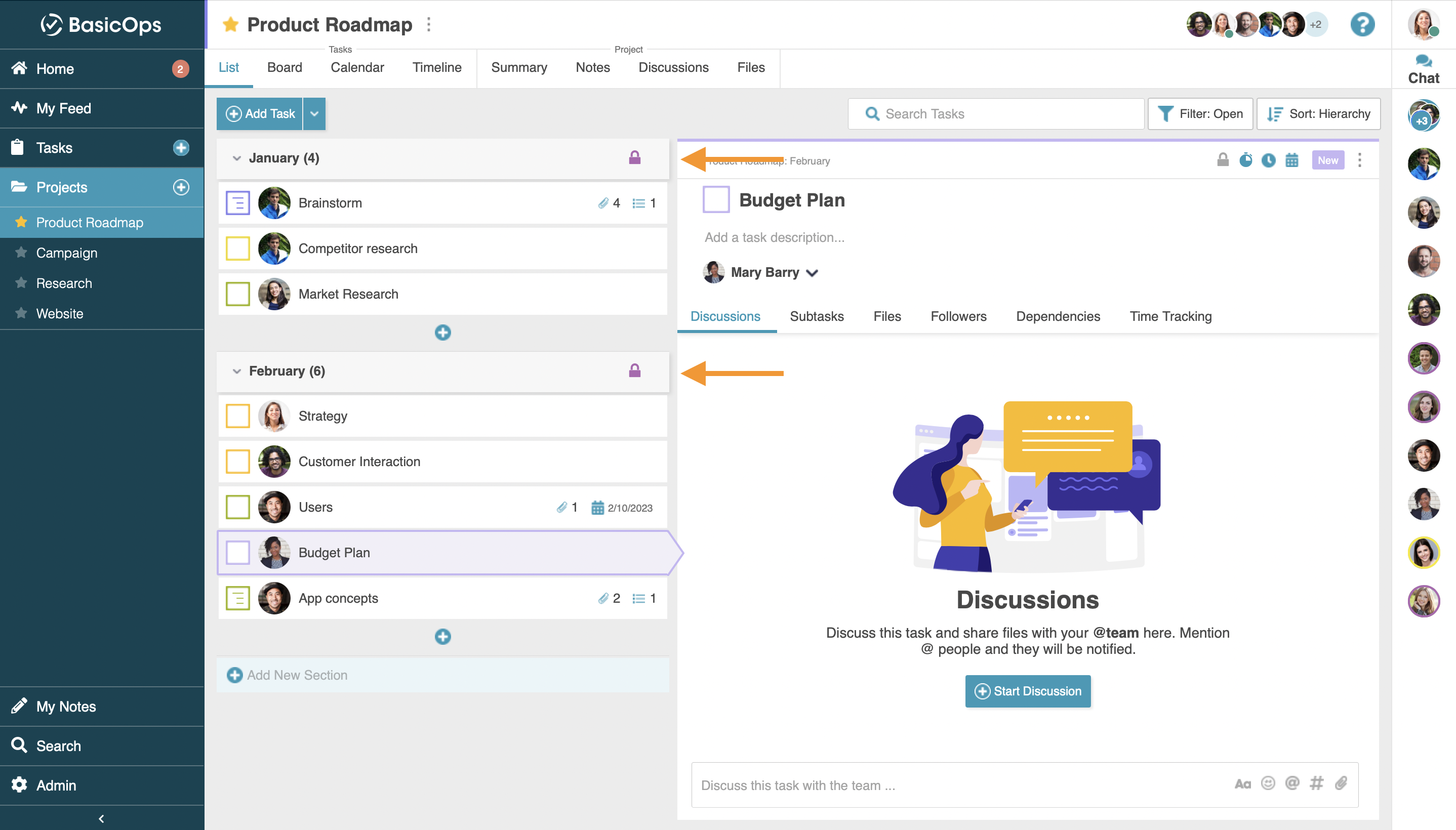
Task: Click the Aa text formatting icon
Action: point(1242,784)
